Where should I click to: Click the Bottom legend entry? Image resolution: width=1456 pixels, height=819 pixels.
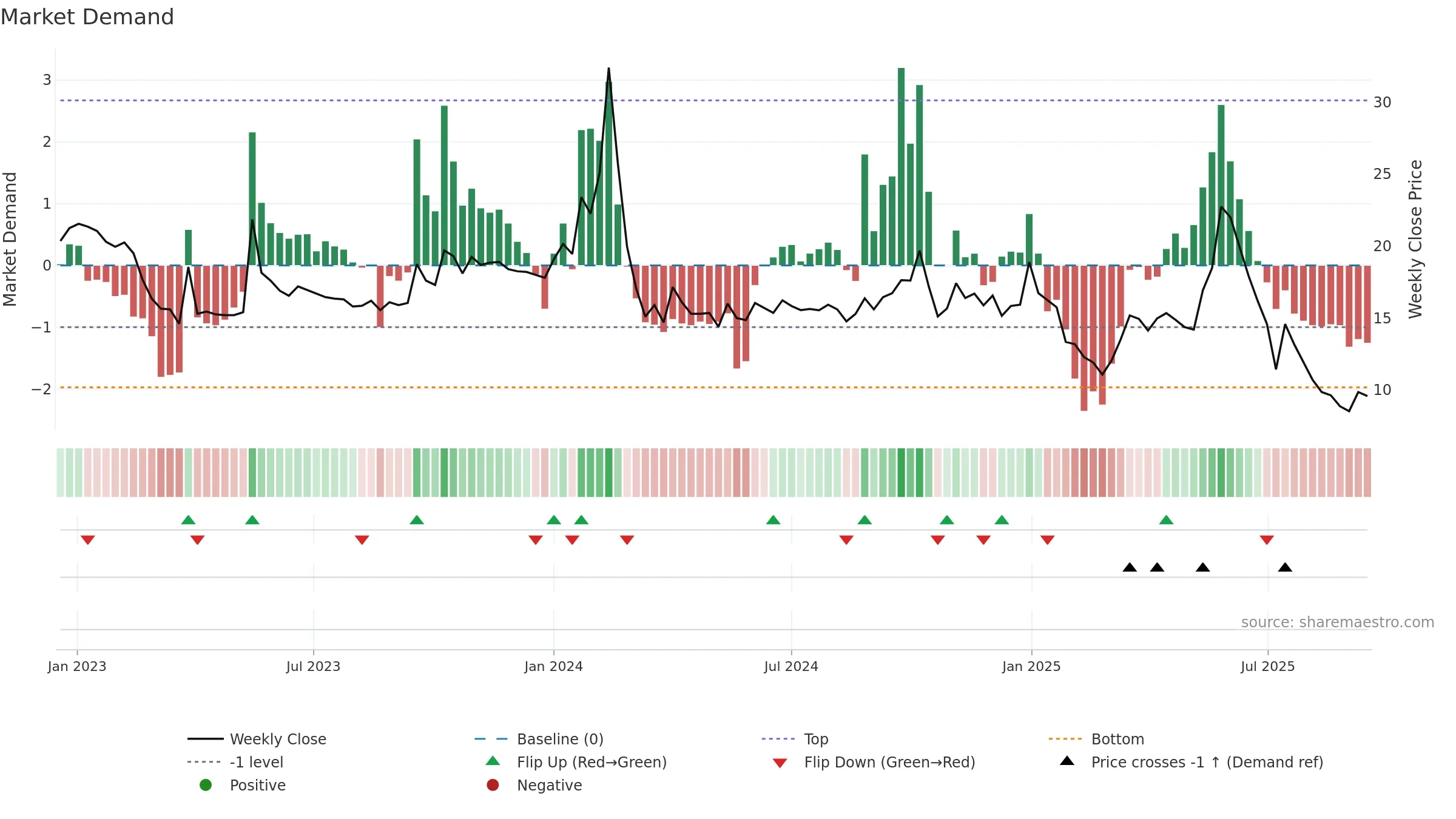pyautogui.click(x=1096, y=739)
